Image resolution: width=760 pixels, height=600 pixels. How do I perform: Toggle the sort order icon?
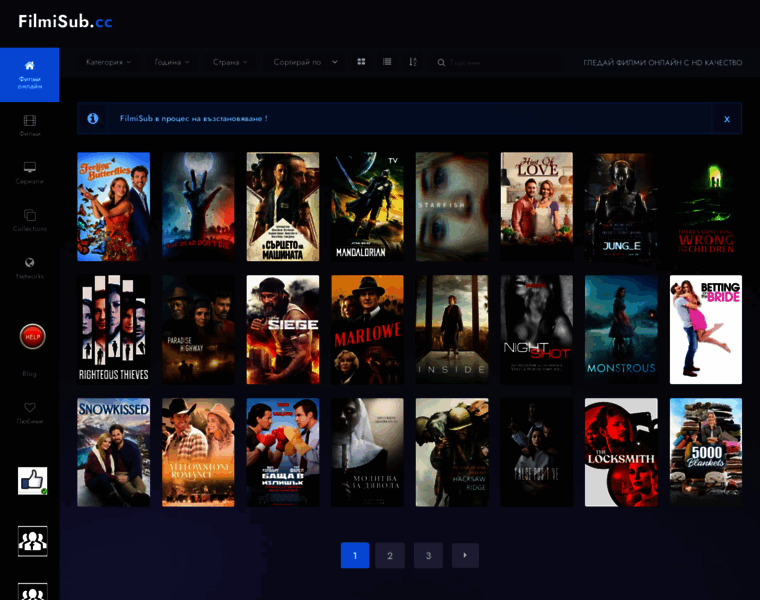point(412,62)
